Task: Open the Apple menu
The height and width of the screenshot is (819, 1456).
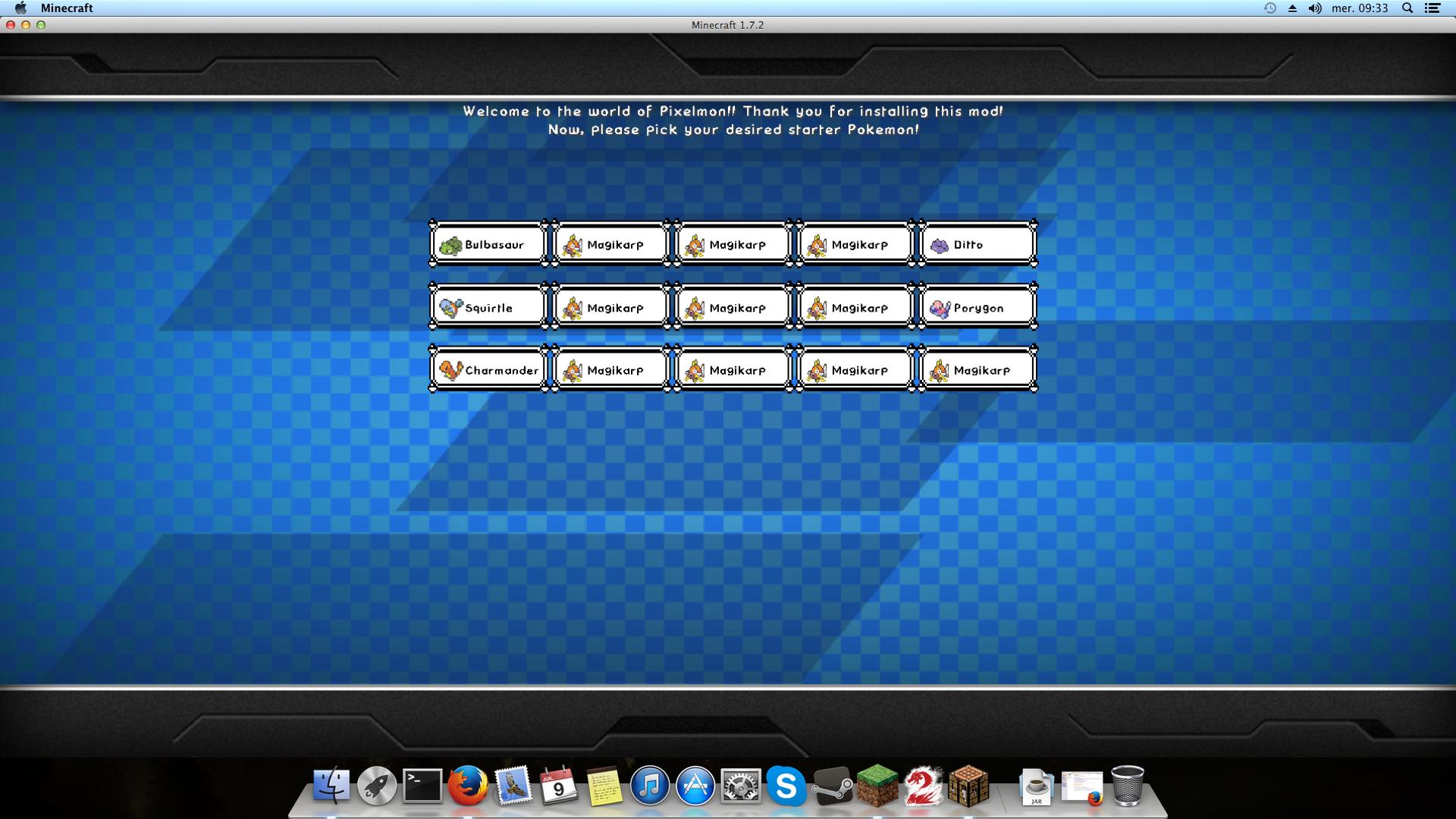Action: click(x=20, y=8)
